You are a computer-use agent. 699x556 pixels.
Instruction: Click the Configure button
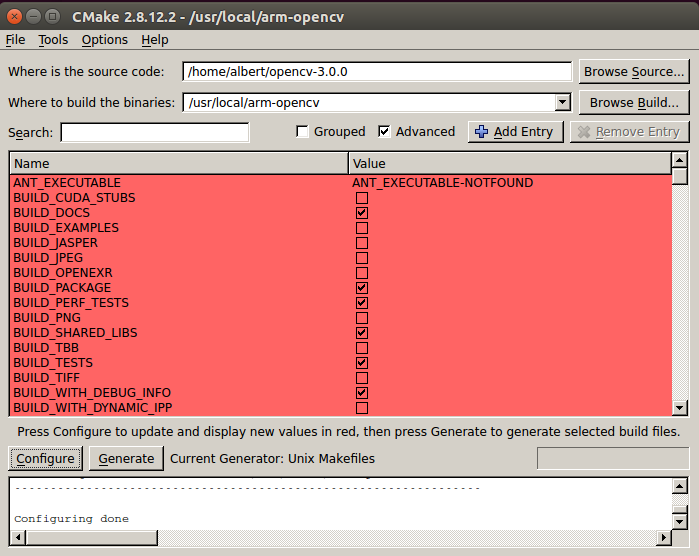pos(45,458)
